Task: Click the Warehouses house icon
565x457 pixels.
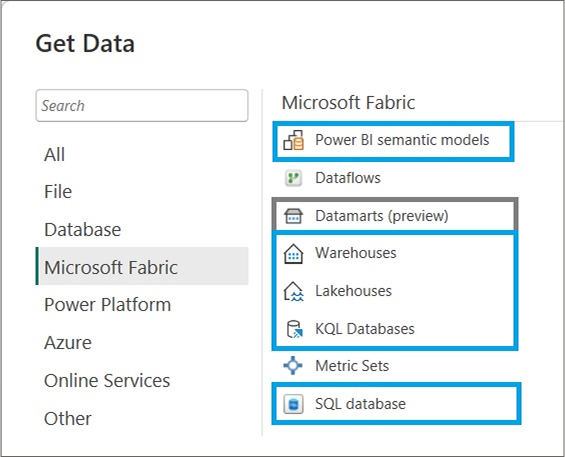Action: tap(293, 254)
